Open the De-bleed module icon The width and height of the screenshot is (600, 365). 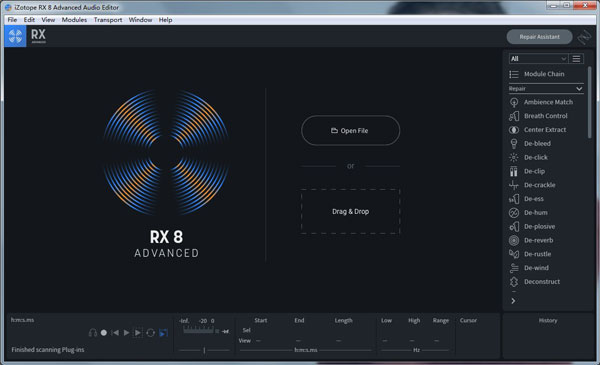pyautogui.click(x=514, y=143)
